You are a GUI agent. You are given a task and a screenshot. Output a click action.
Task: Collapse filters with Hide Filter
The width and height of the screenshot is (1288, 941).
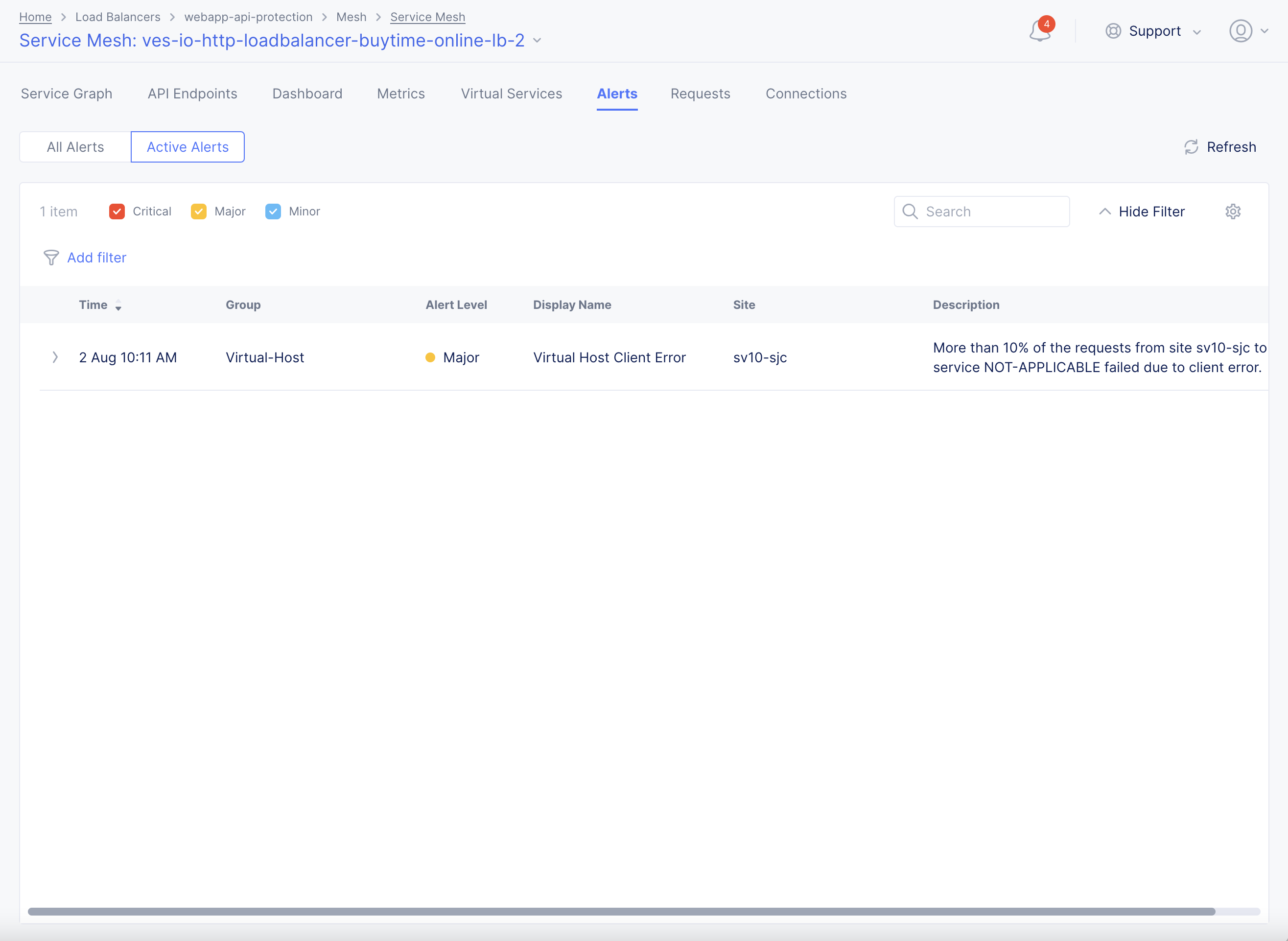pos(1142,212)
